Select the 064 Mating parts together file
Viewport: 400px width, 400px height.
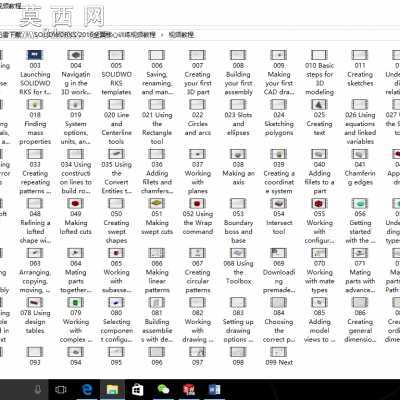(76, 271)
